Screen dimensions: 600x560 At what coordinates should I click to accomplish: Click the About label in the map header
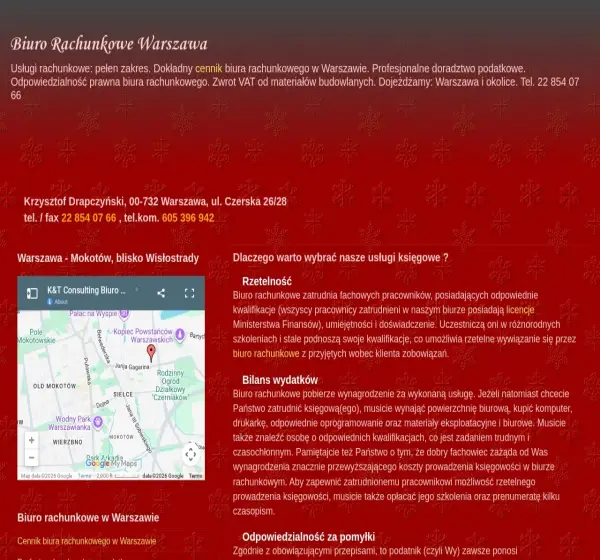click(x=60, y=302)
